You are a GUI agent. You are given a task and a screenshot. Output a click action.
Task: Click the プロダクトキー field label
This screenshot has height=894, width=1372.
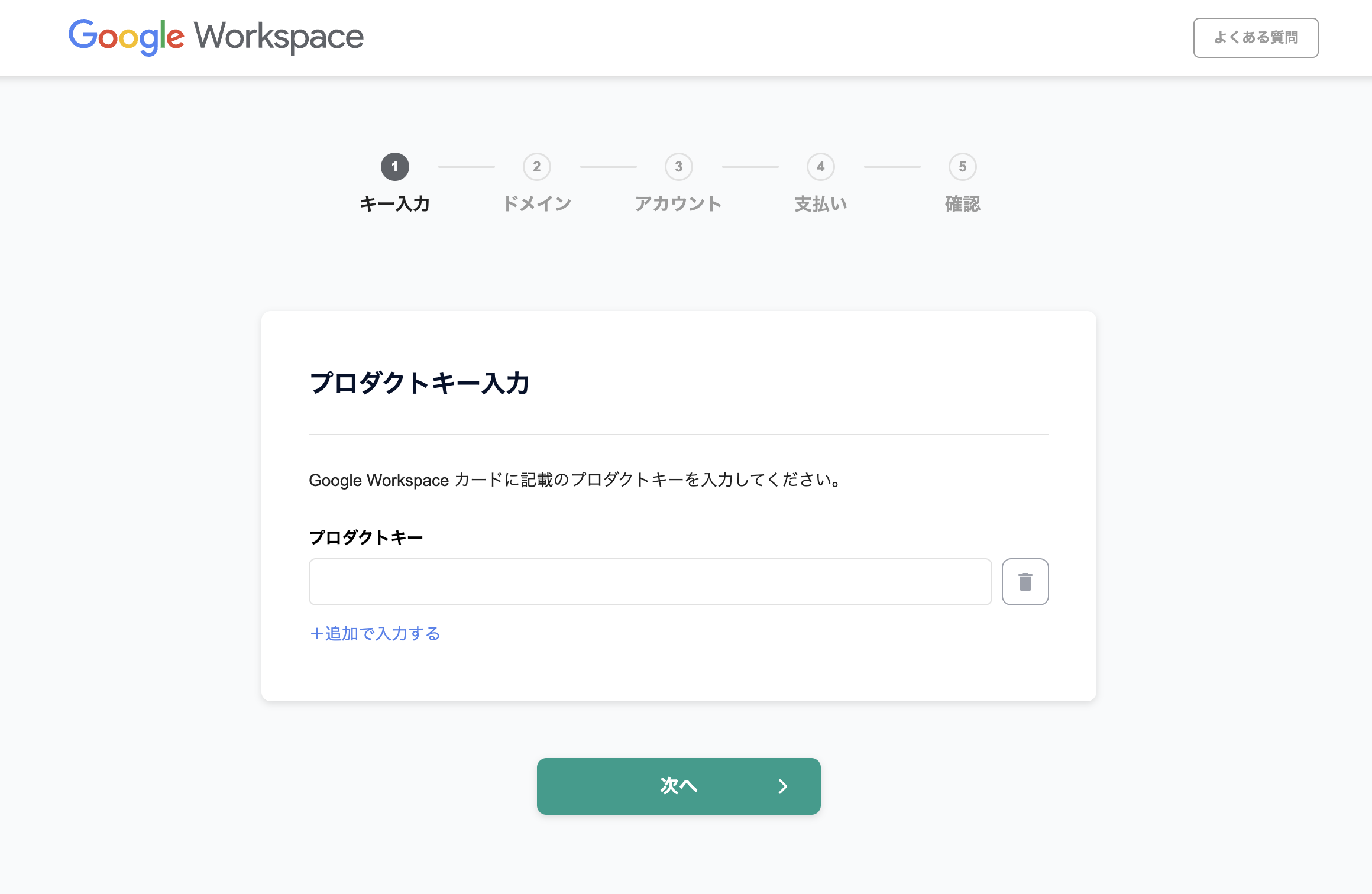click(x=366, y=537)
